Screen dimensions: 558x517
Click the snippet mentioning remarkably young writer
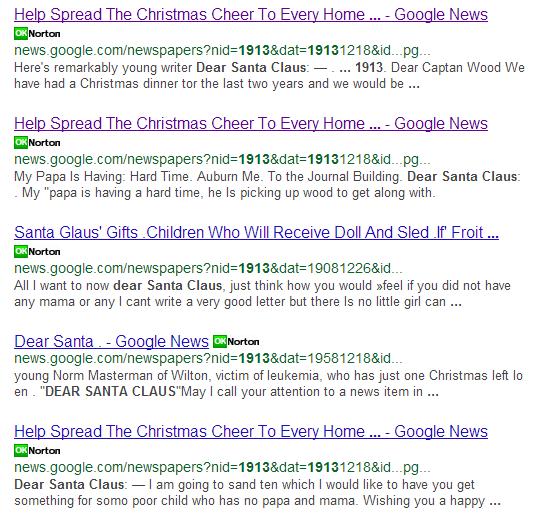269,75
